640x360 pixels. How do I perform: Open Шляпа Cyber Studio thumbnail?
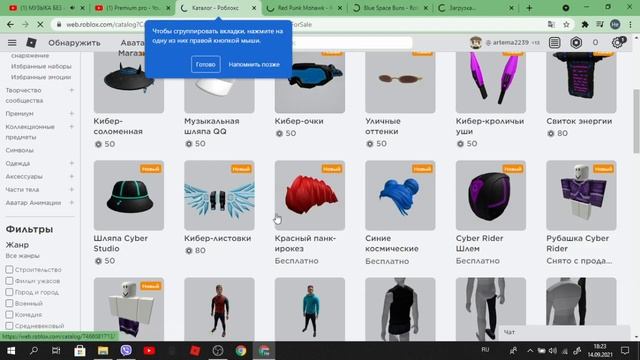coord(129,195)
